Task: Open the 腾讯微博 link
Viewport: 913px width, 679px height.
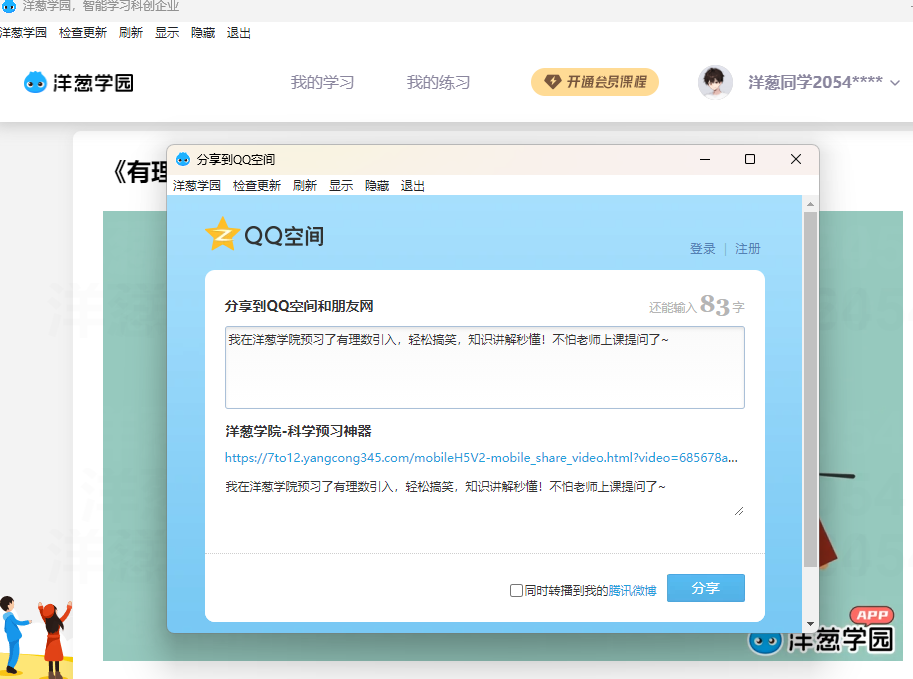Action: [x=632, y=590]
